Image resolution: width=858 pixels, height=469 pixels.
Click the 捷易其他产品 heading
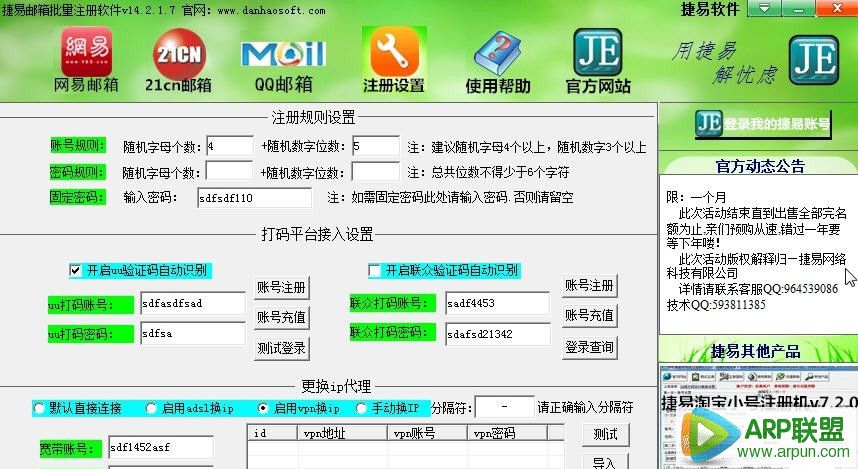(756, 351)
